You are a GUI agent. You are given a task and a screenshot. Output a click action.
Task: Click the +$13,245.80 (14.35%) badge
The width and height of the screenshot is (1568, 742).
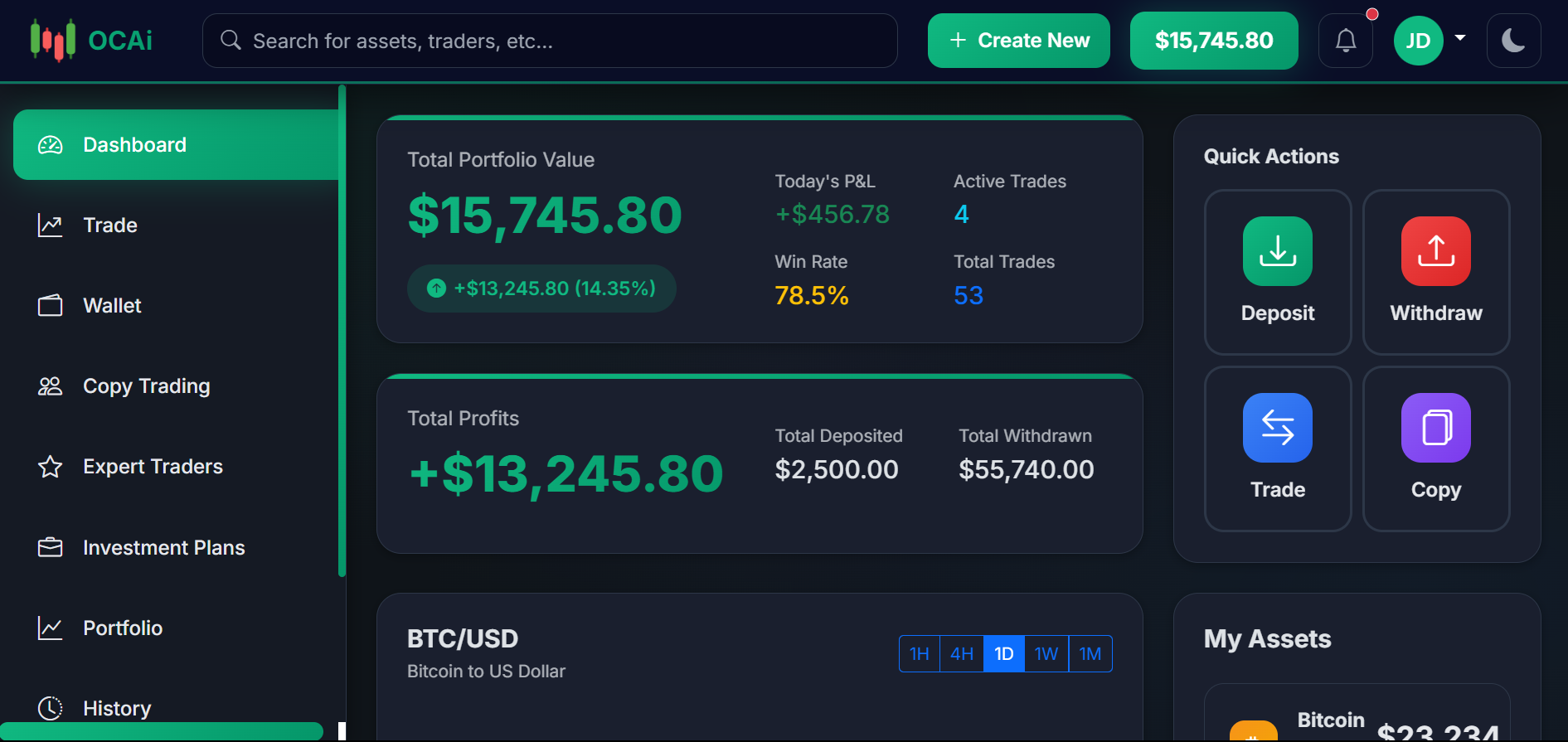[541, 289]
